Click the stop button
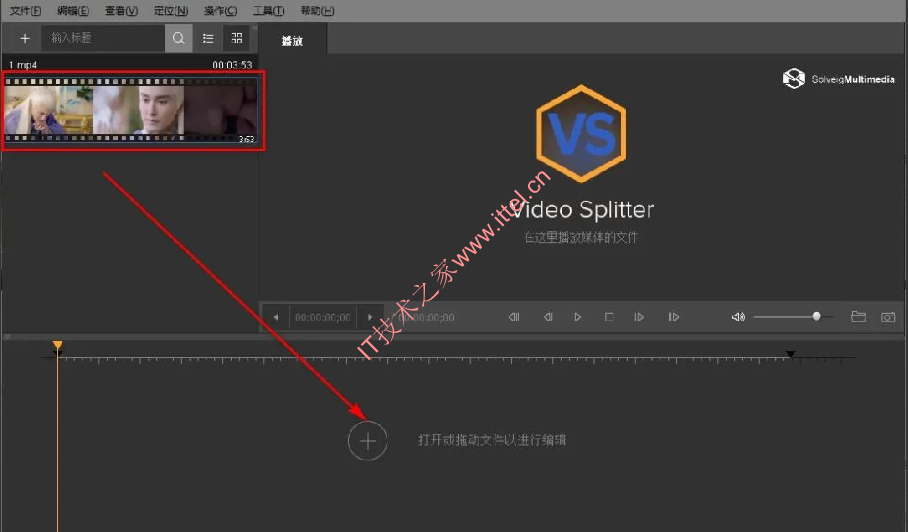908x532 pixels. pyautogui.click(x=609, y=317)
